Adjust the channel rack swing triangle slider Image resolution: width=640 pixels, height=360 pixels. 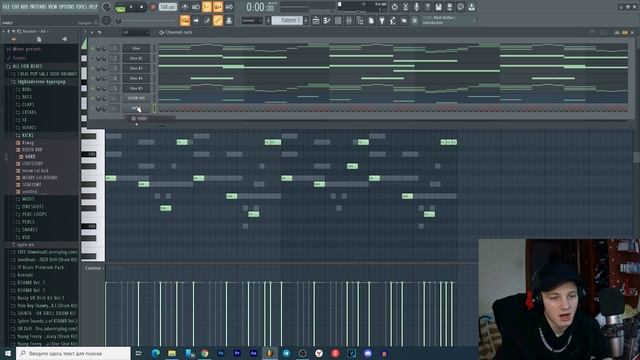coord(84,44)
